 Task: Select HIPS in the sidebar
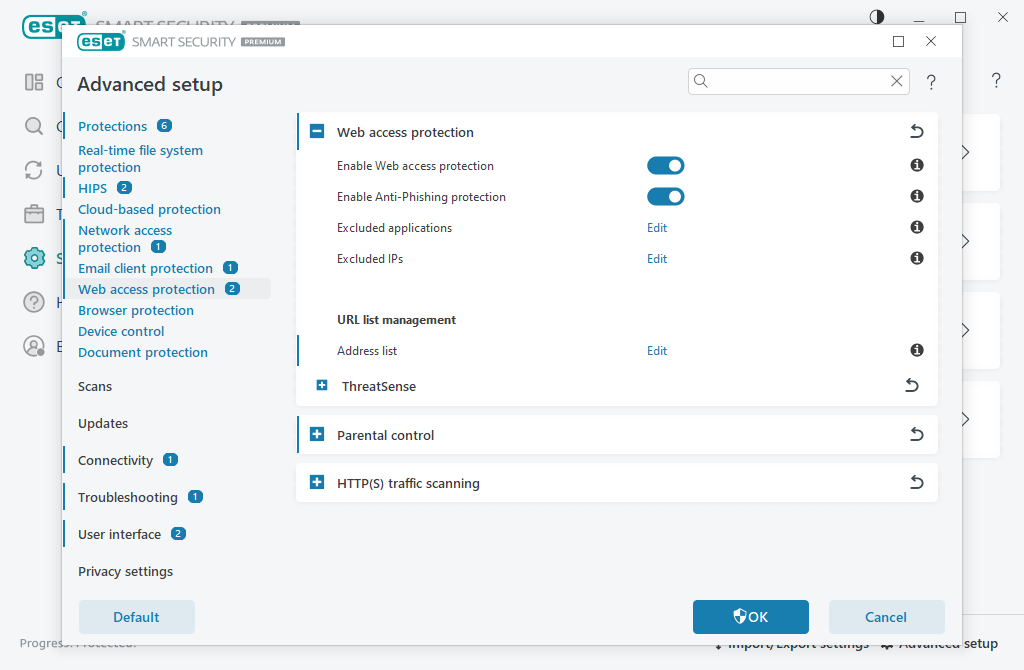click(92, 188)
